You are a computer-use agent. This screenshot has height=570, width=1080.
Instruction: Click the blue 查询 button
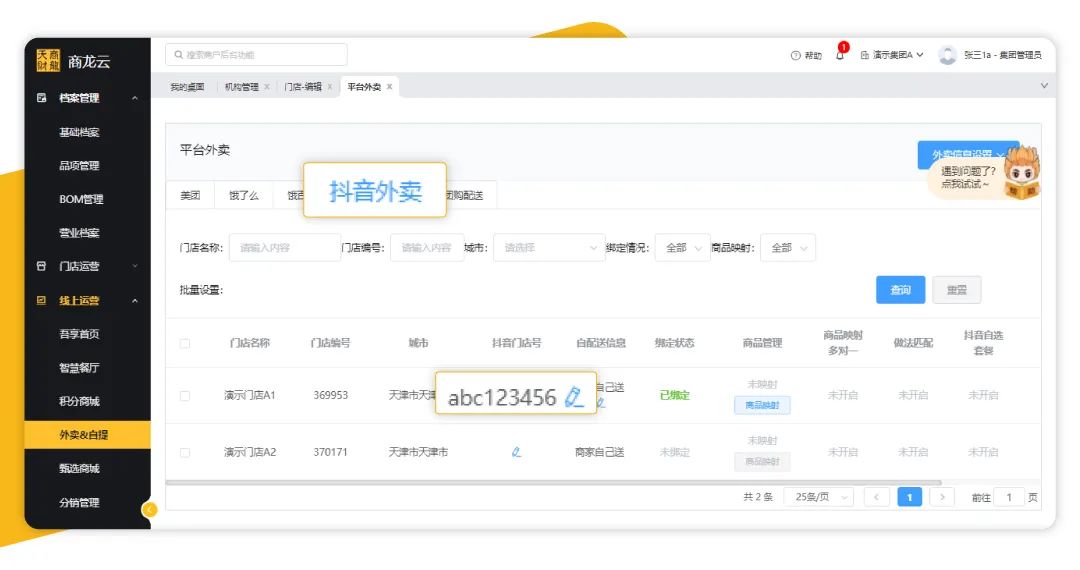[x=900, y=290]
